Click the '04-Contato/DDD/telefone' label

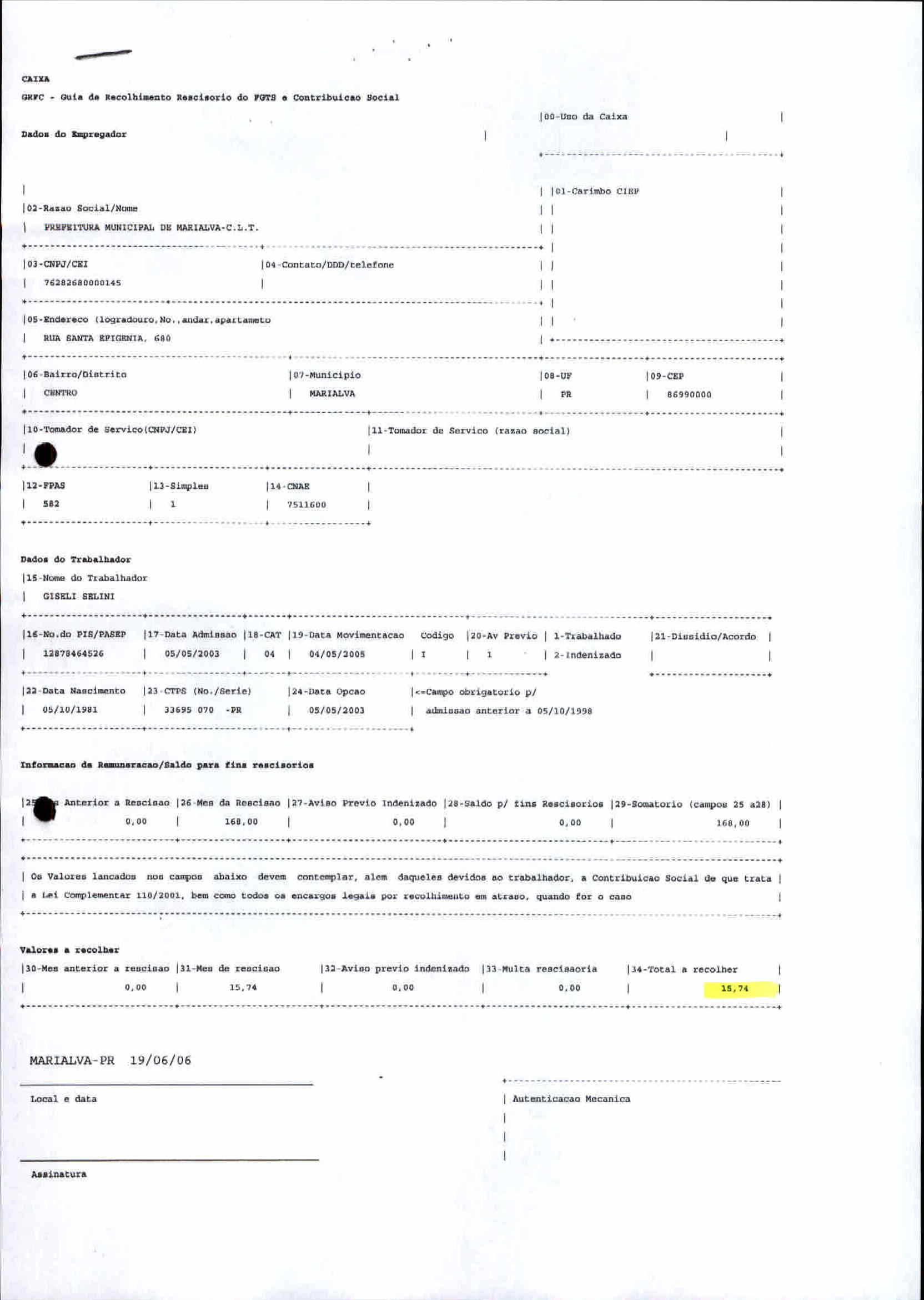[329, 264]
